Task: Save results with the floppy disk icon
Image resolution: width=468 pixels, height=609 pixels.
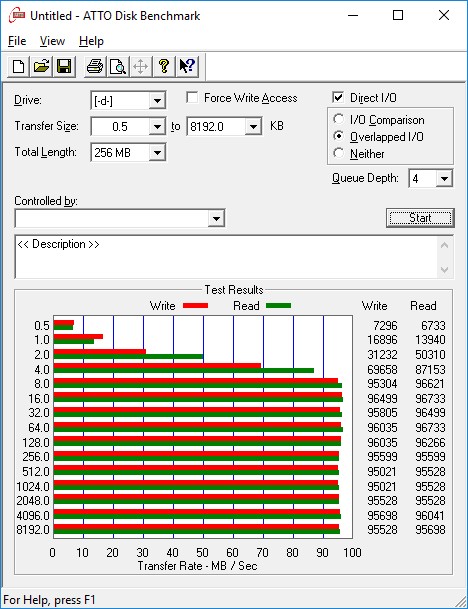Action: pyautogui.click(x=64, y=66)
